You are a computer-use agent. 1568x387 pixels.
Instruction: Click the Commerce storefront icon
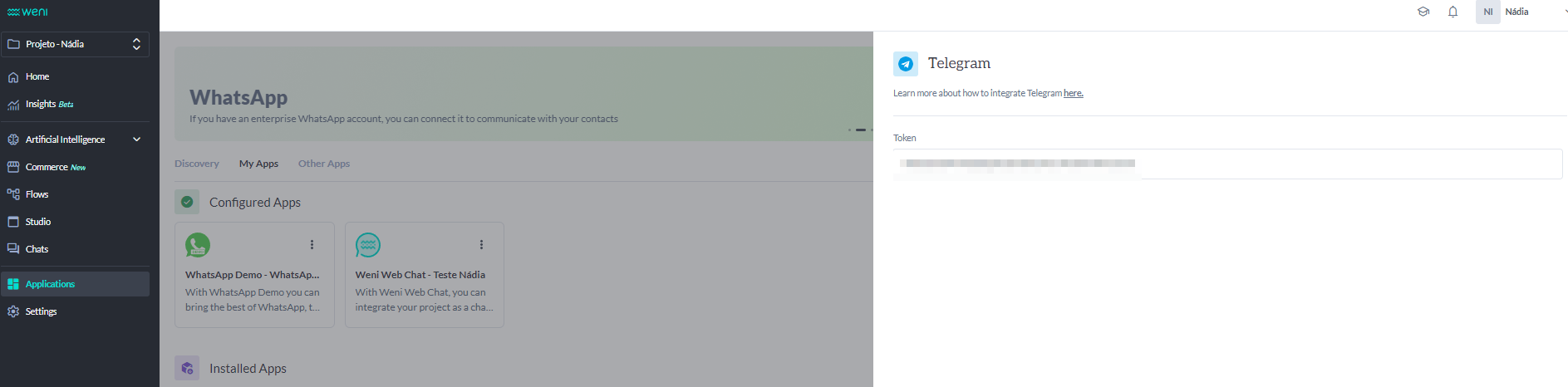pyautogui.click(x=13, y=167)
